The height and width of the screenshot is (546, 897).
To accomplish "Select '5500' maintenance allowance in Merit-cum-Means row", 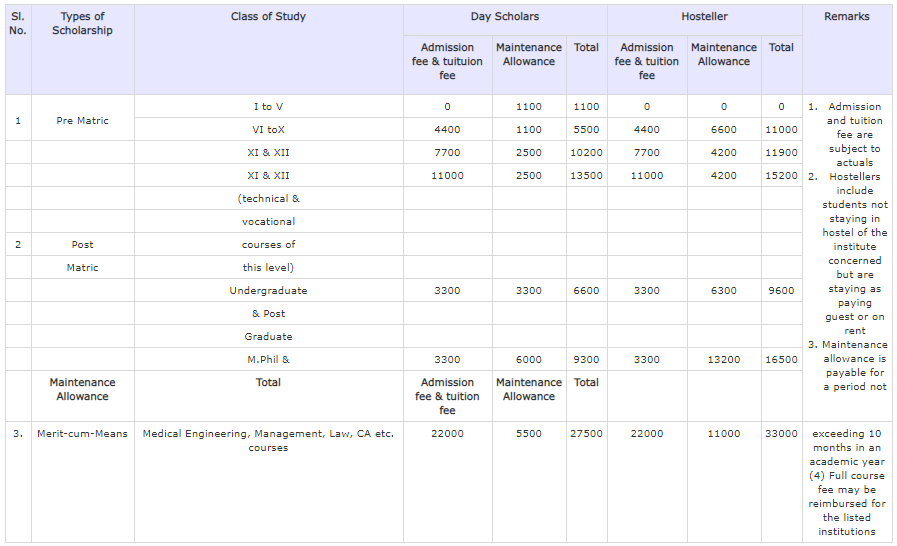I will click(x=529, y=434).
